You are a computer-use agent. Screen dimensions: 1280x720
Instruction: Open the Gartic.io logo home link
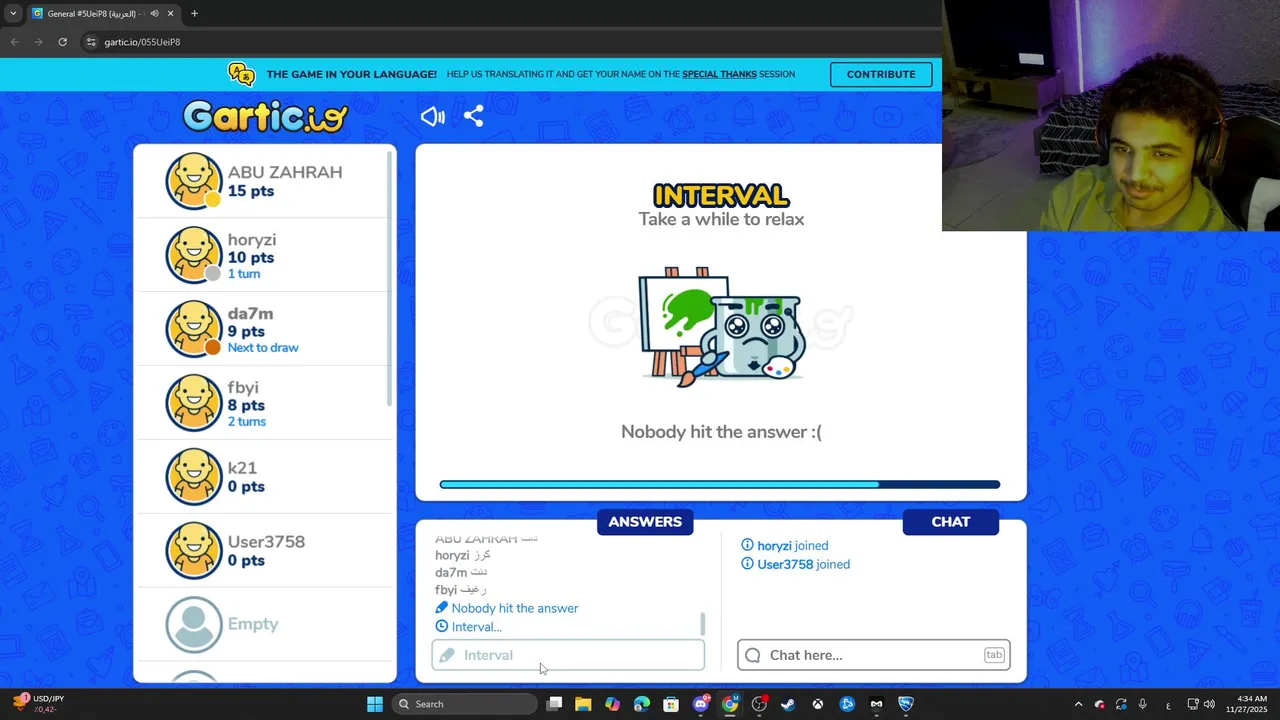[265, 116]
